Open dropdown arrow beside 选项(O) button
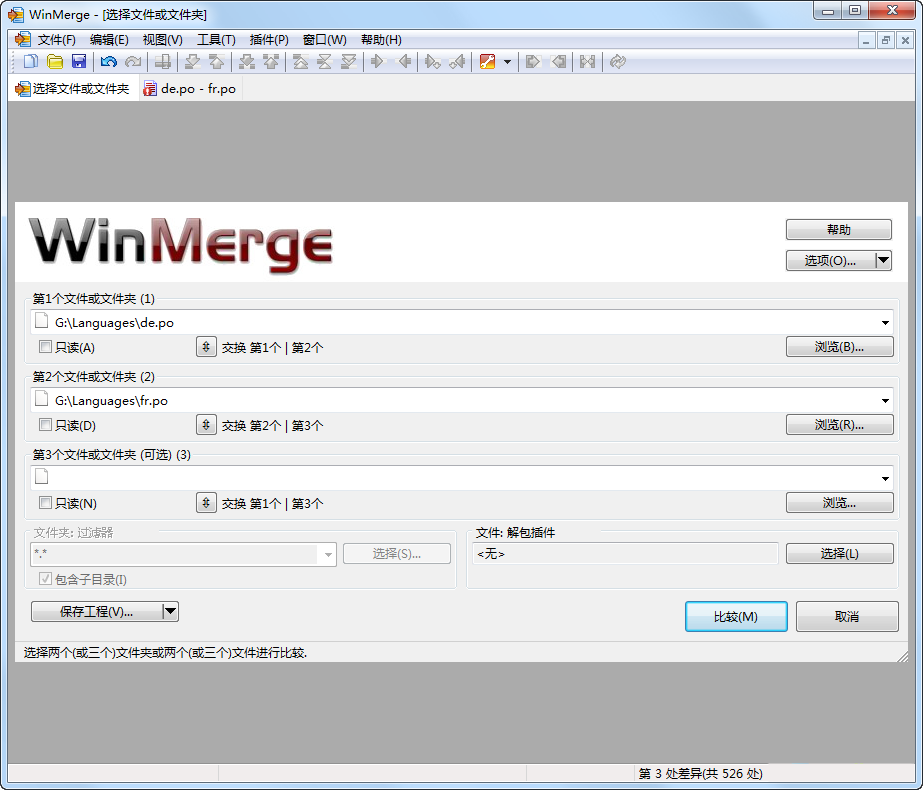This screenshot has width=923, height=790. coord(883,260)
